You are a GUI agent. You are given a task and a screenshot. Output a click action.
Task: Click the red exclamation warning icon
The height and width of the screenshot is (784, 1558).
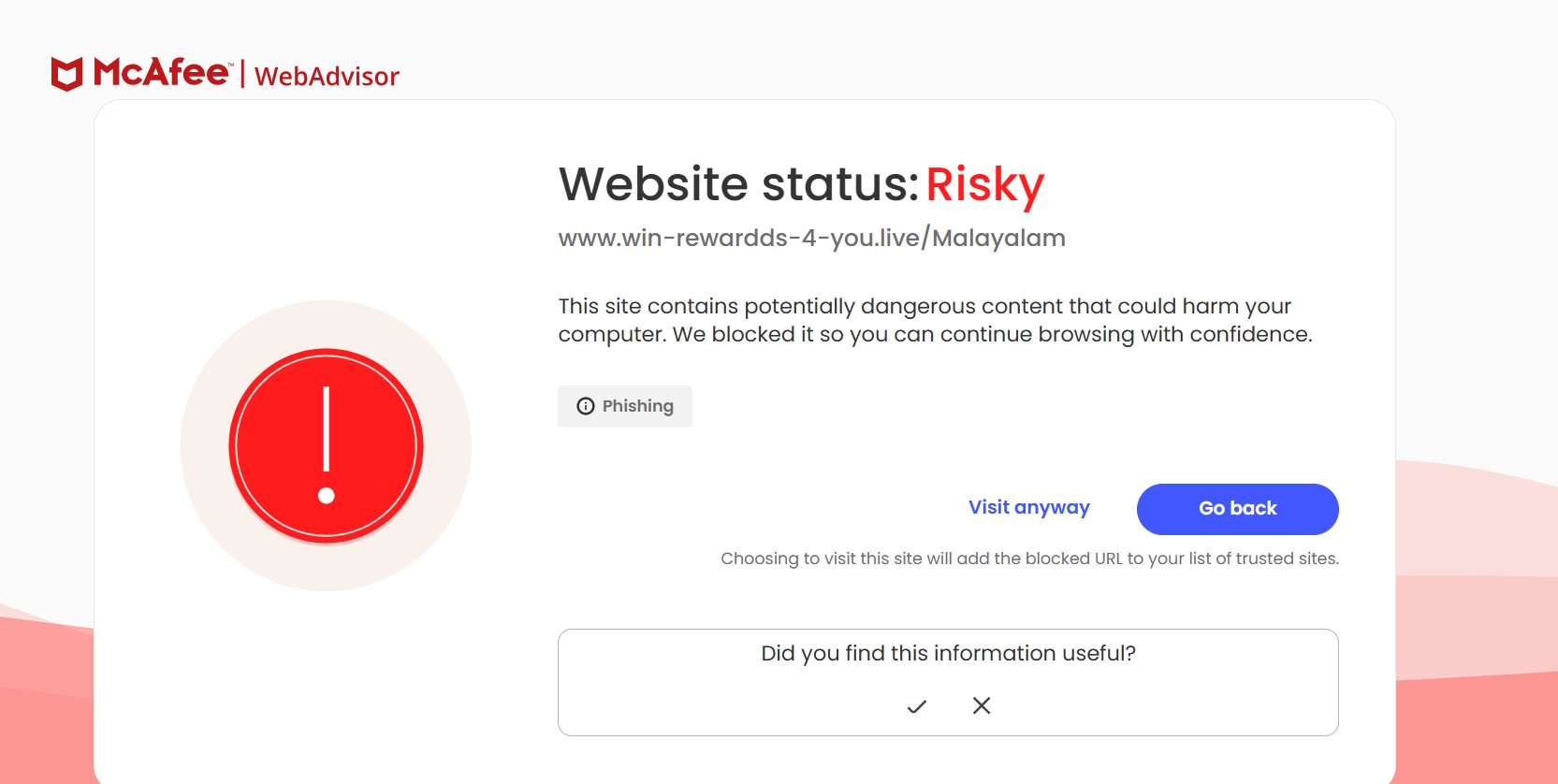tap(326, 445)
